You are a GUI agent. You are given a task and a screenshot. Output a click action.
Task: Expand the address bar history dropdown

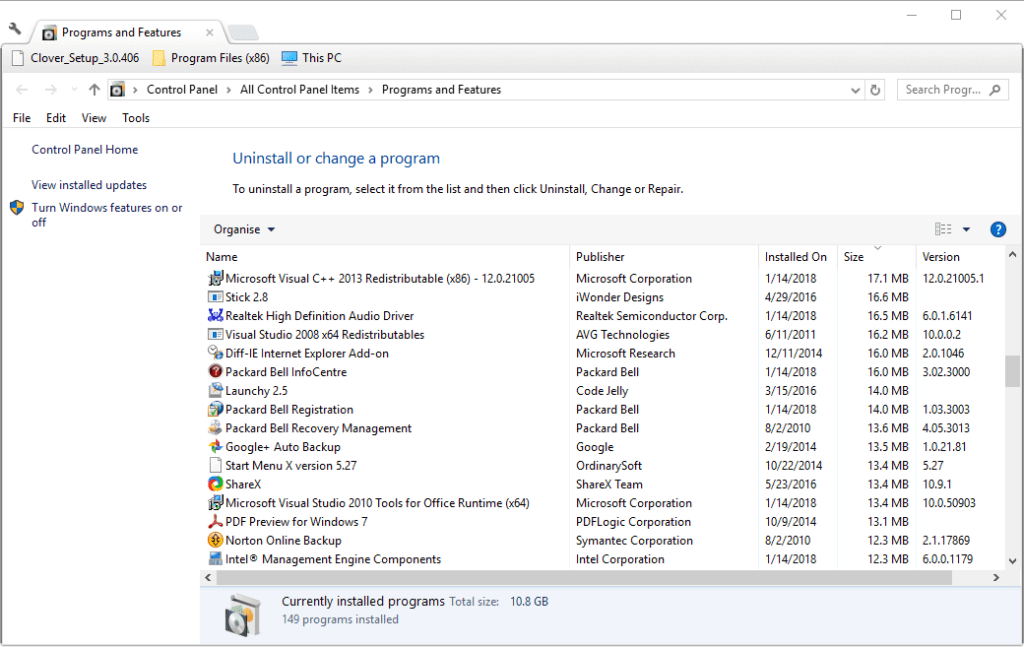[856, 91]
